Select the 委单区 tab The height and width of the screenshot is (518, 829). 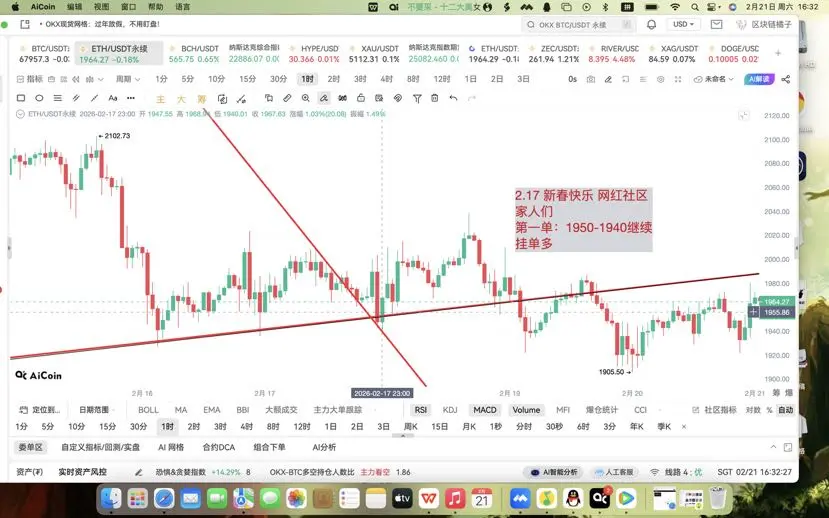point(31,447)
